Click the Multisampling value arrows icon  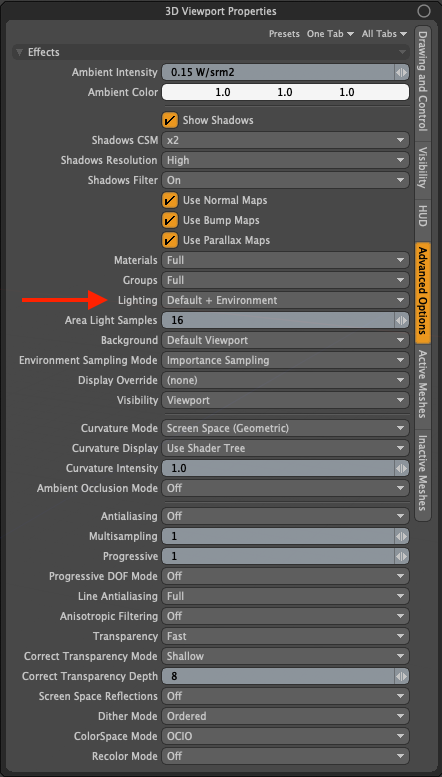(401, 536)
